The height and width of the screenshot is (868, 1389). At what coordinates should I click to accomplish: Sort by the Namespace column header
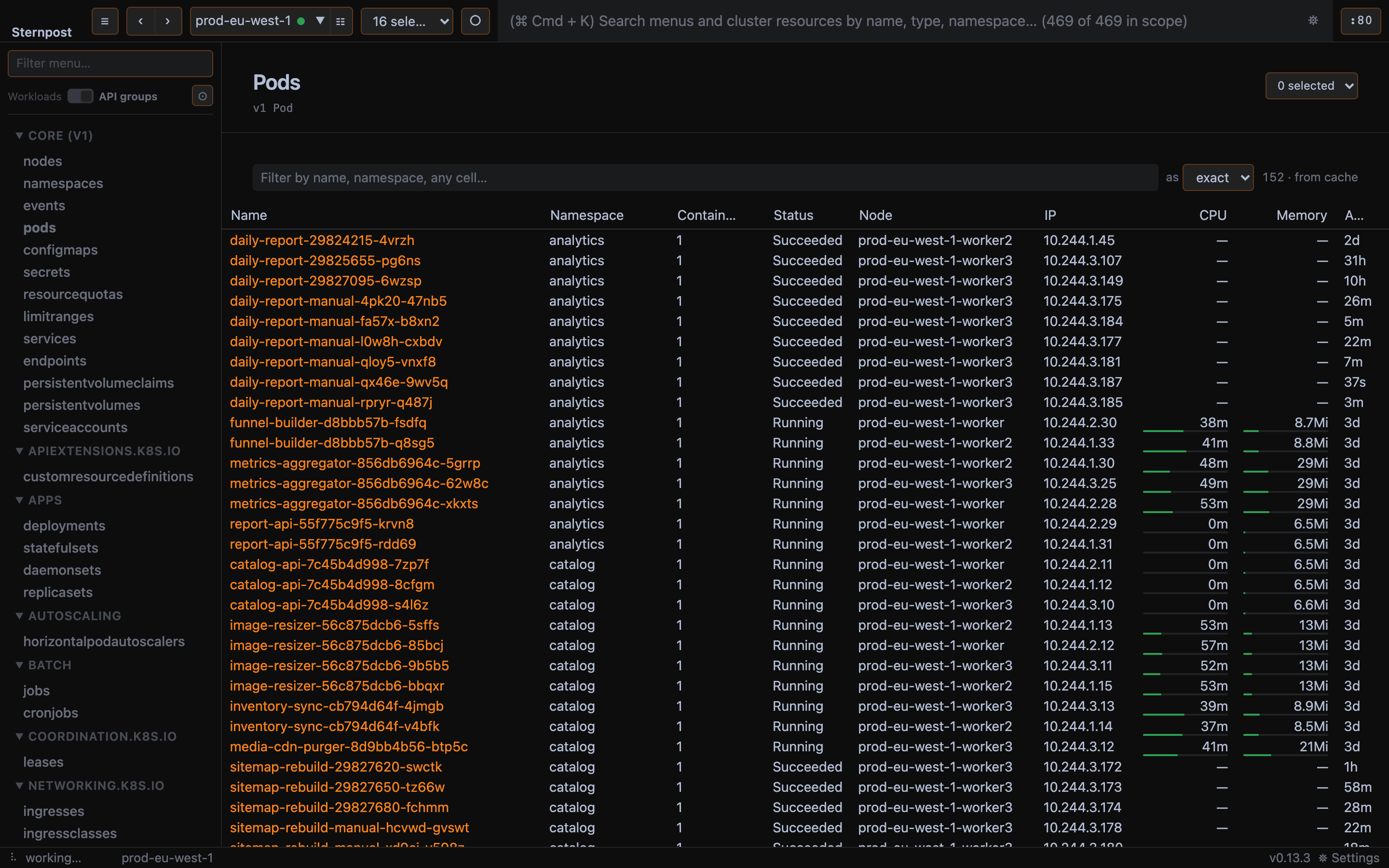[x=586, y=215]
